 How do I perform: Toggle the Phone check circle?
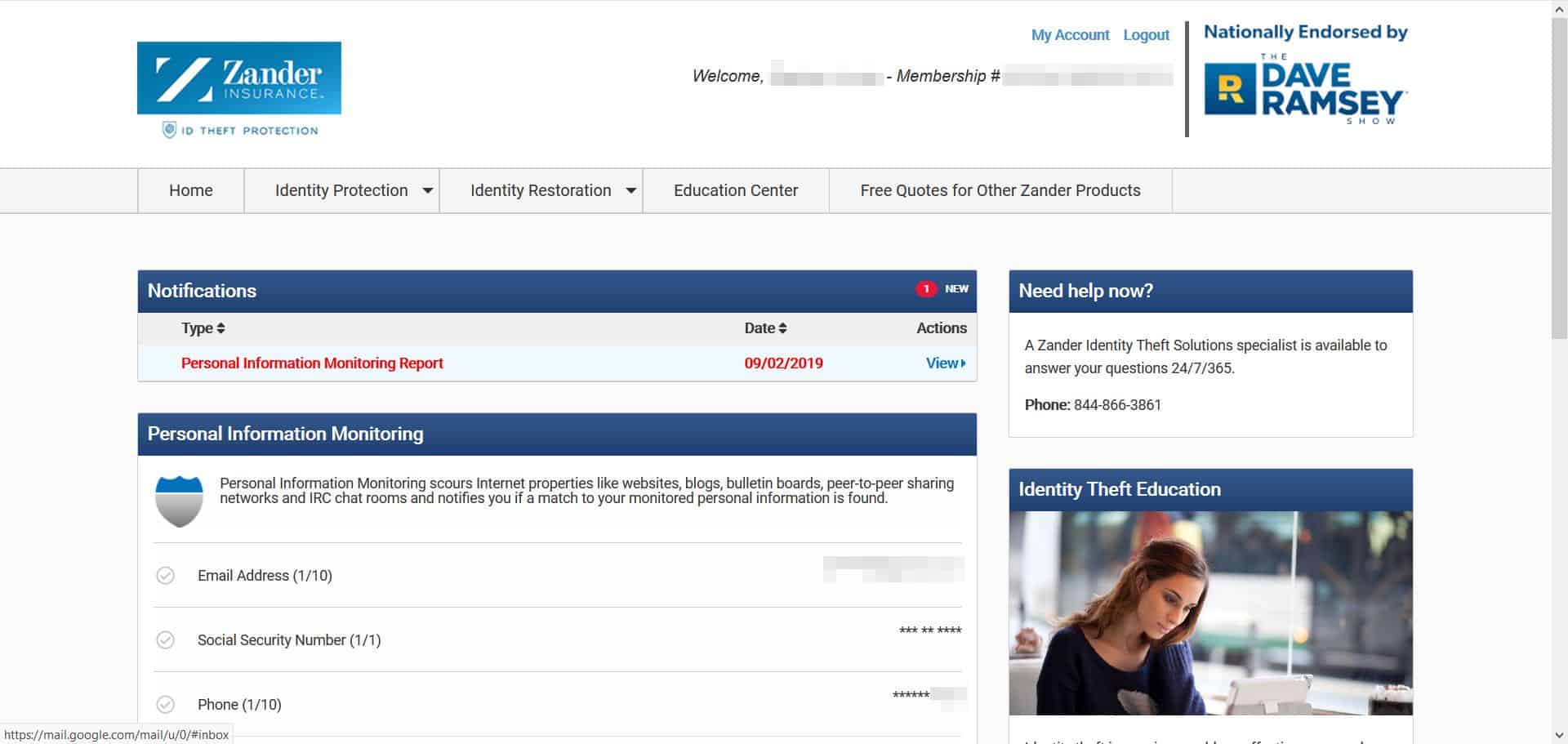tap(166, 705)
